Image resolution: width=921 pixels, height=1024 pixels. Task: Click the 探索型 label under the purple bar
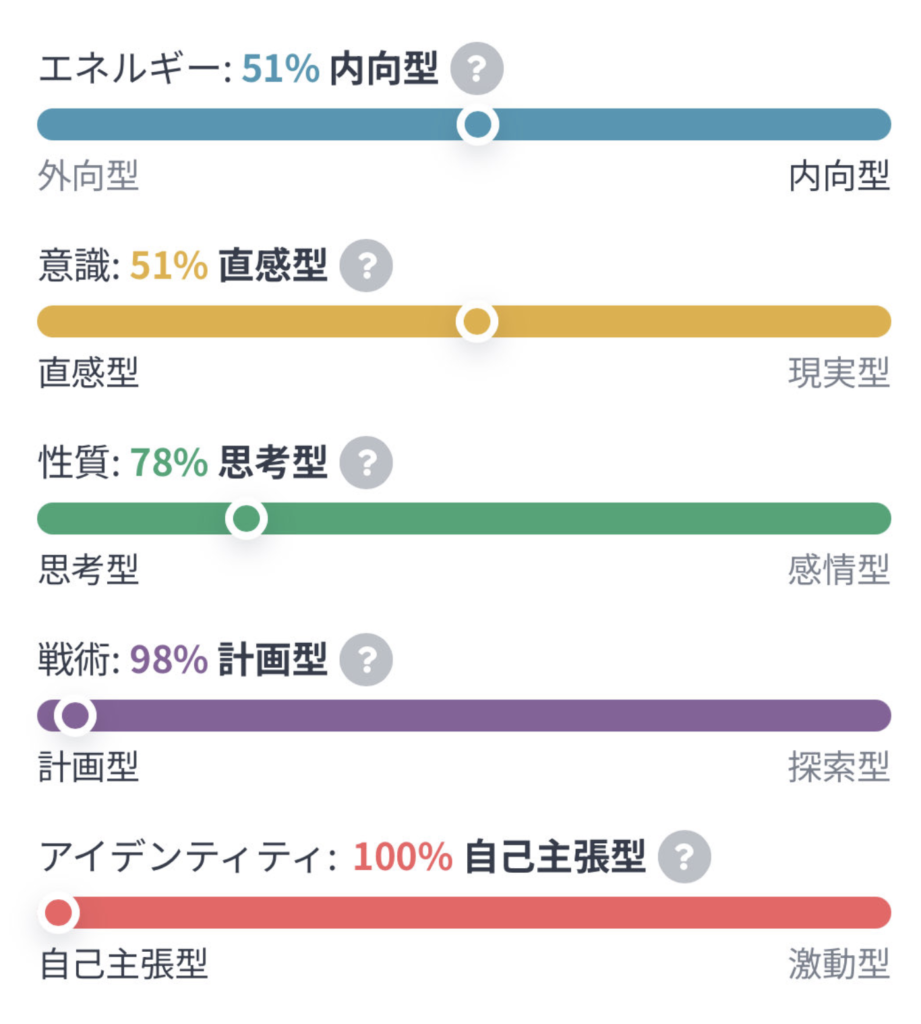point(838,768)
